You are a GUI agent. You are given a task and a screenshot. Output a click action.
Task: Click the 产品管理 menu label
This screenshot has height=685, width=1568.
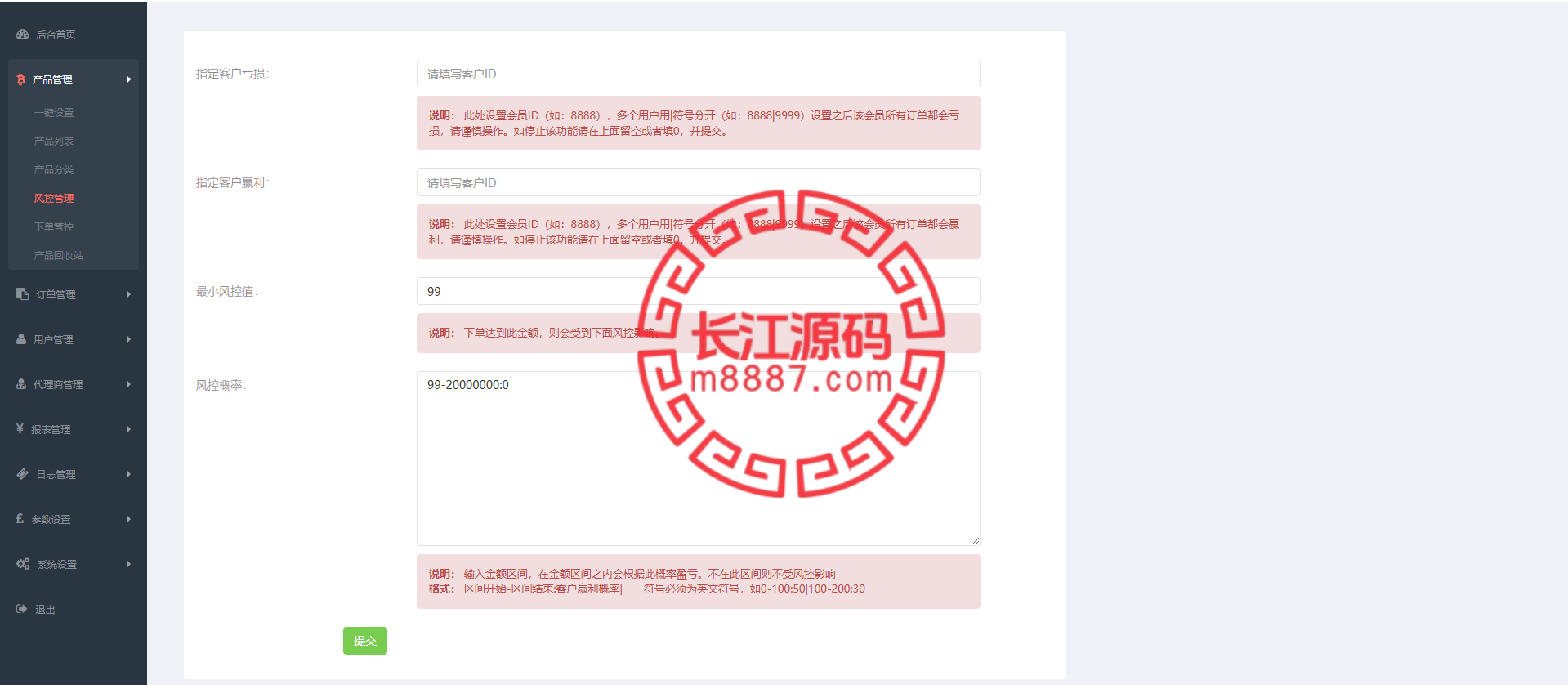[52, 80]
